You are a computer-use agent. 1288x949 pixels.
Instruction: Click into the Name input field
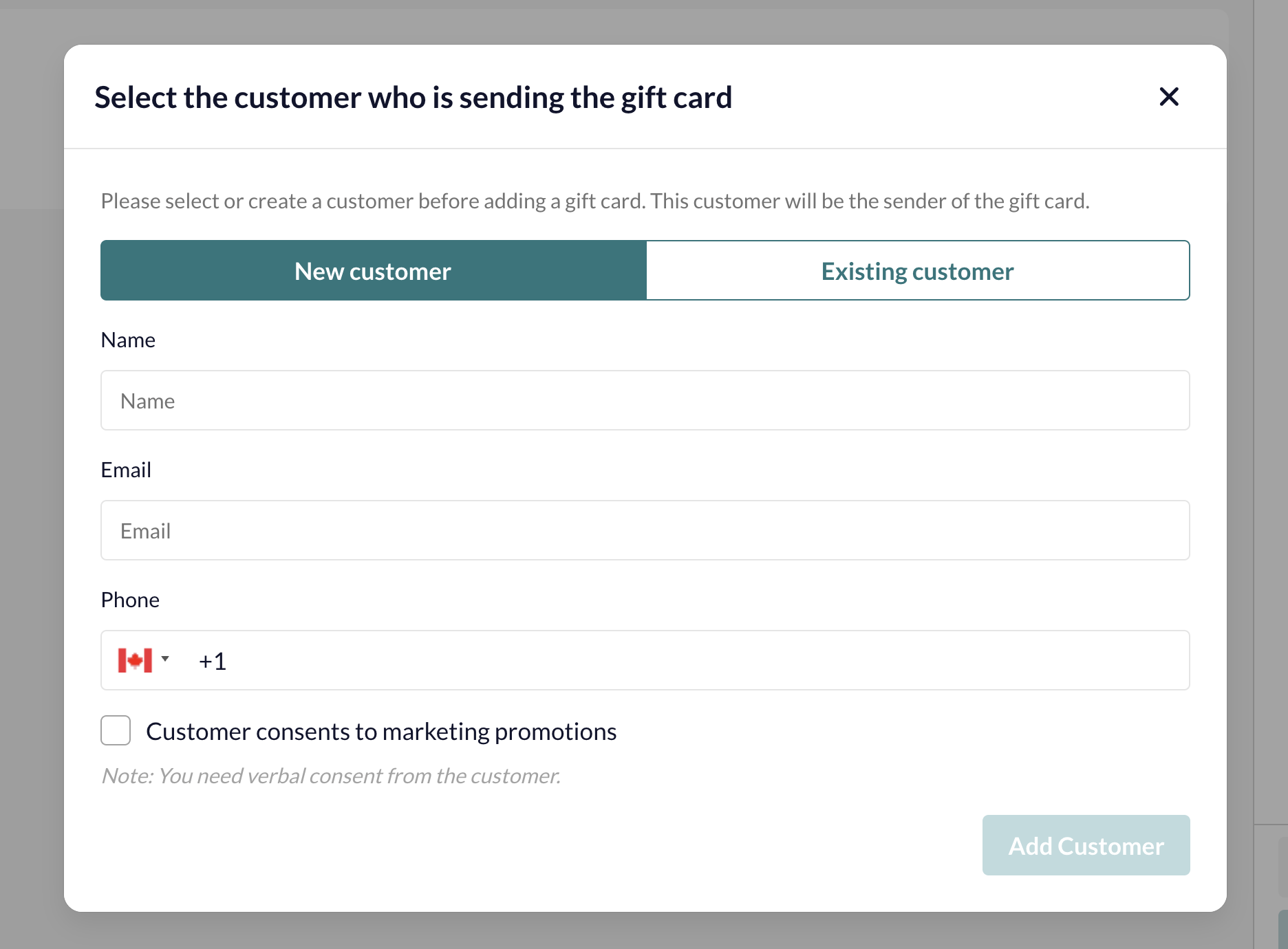(645, 401)
